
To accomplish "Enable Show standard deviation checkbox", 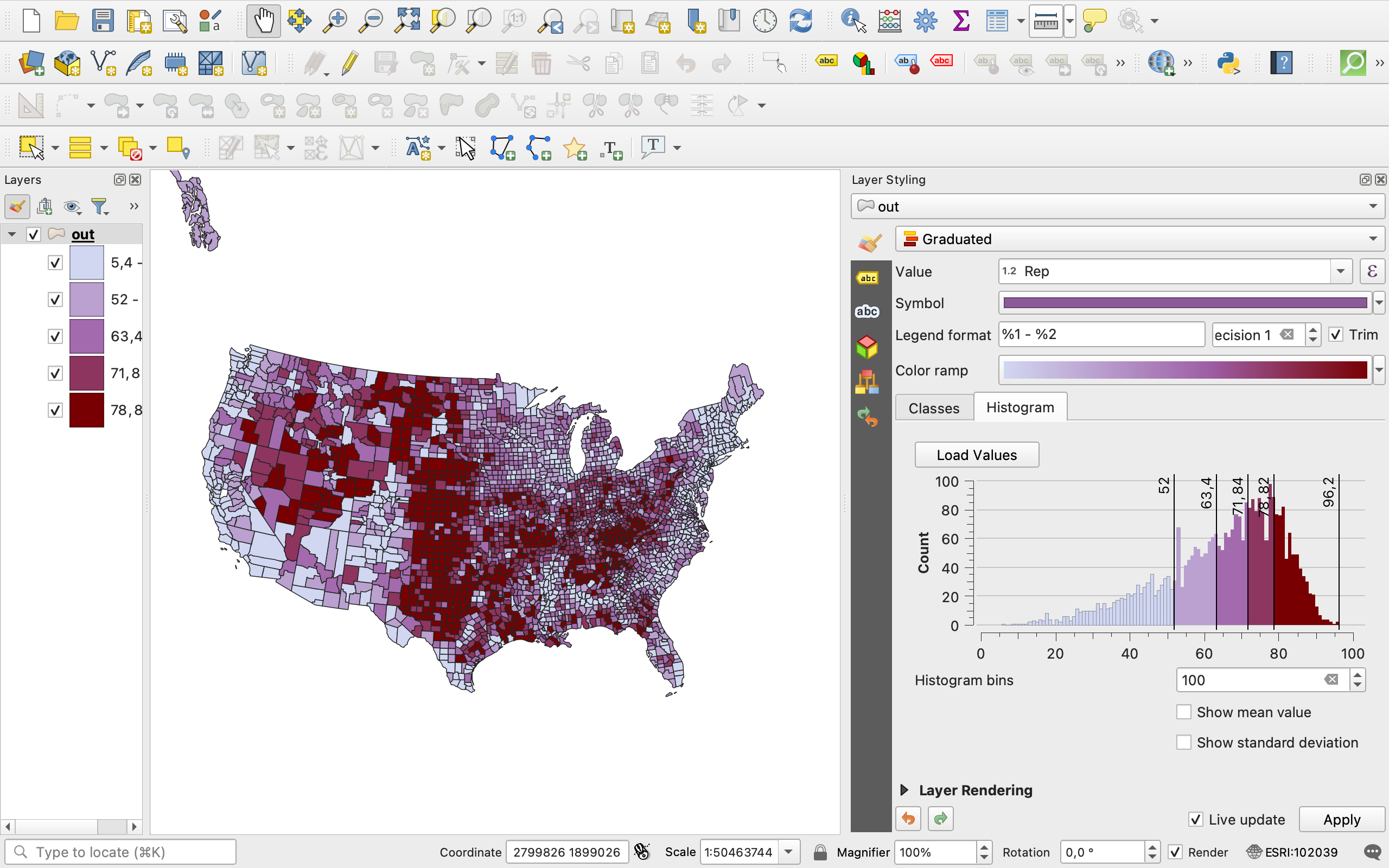I will tap(1183, 742).
